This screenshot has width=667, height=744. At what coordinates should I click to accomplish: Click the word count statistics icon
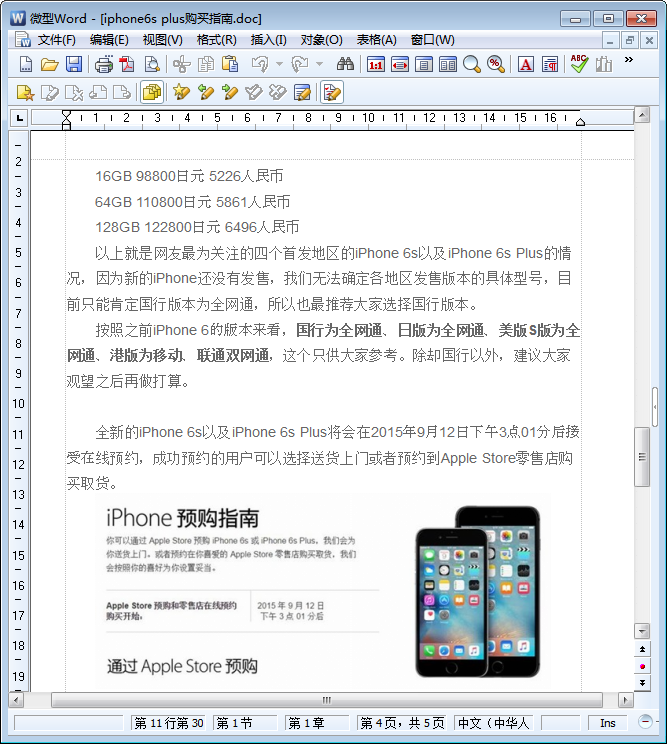point(603,64)
